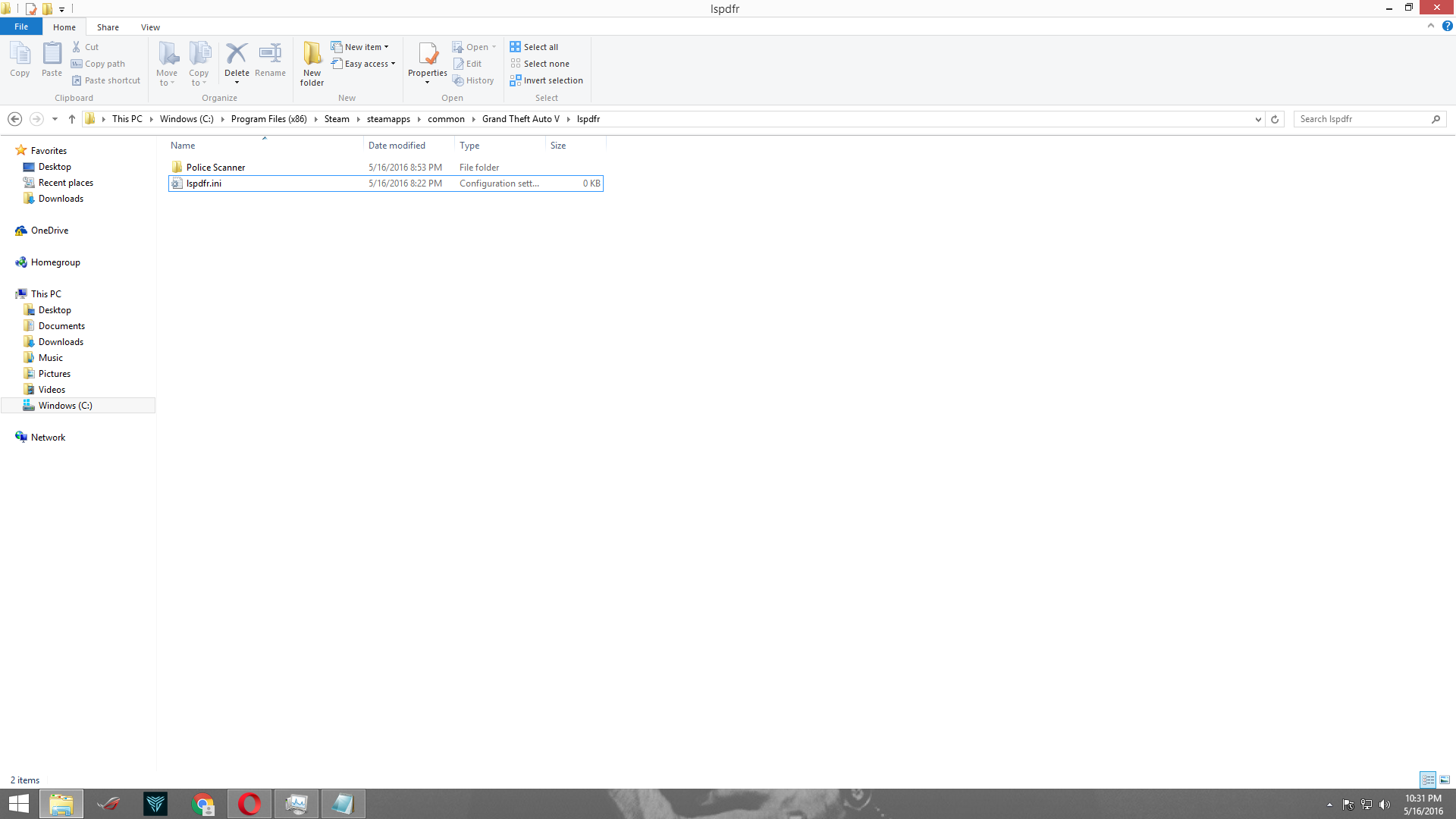Screen dimensions: 1456x819
Task: Click the Copy path button
Action: pyautogui.click(x=99, y=64)
